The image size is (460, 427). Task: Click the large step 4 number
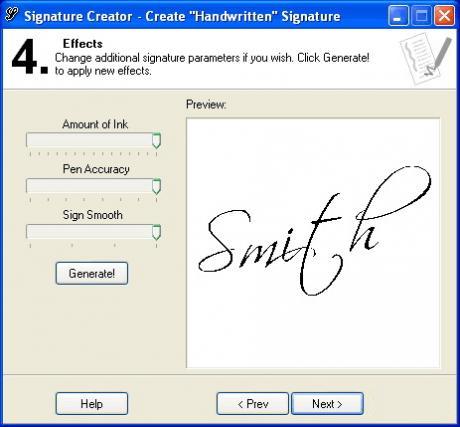[29, 56]
